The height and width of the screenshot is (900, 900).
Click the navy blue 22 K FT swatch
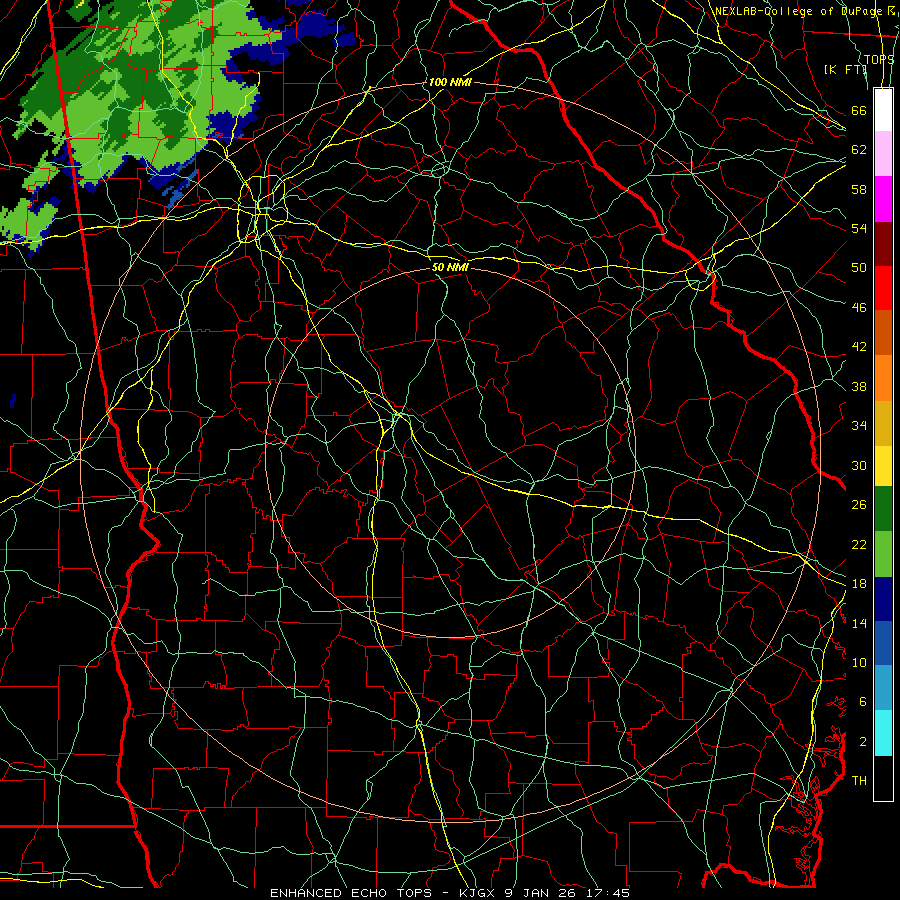coord(883,599)
